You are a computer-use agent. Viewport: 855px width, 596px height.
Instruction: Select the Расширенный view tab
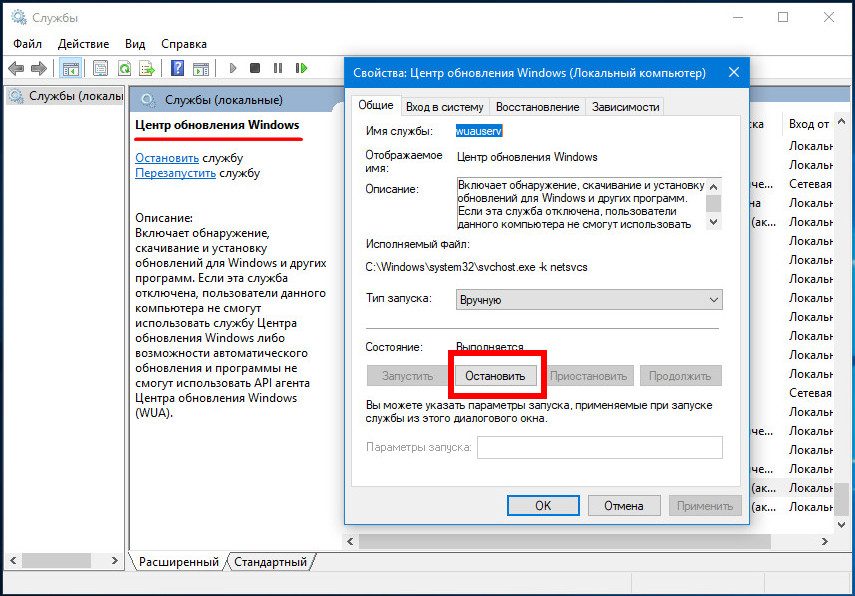[178, 562]
